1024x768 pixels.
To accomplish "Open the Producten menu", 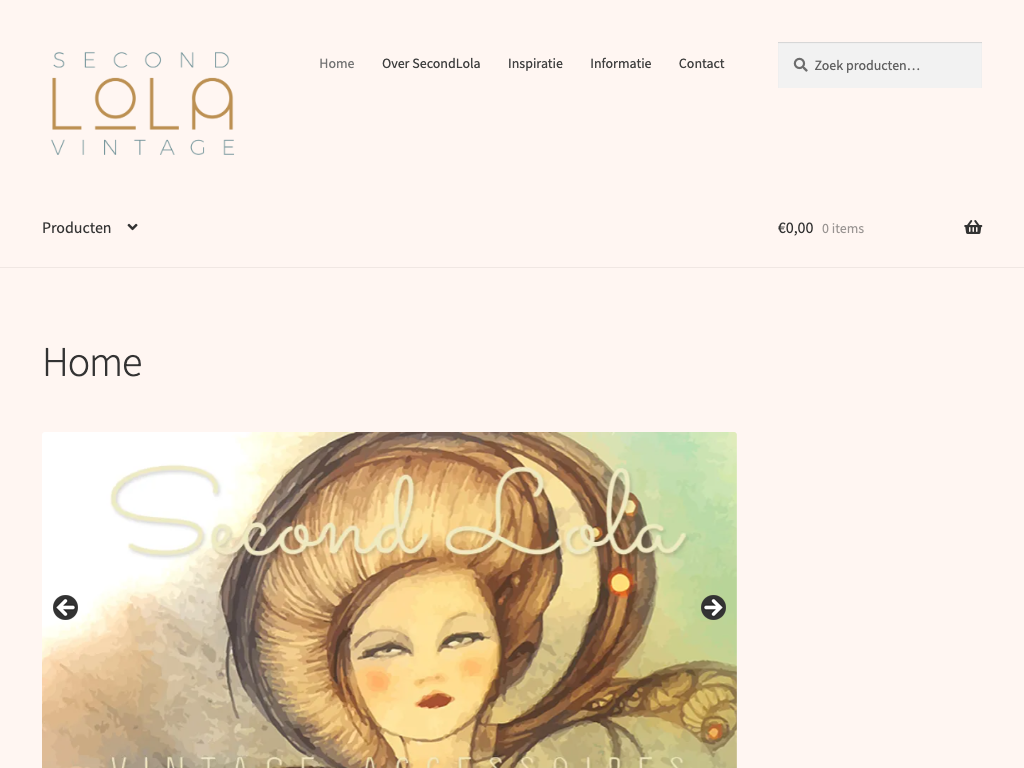I will (x=76, y=228).
